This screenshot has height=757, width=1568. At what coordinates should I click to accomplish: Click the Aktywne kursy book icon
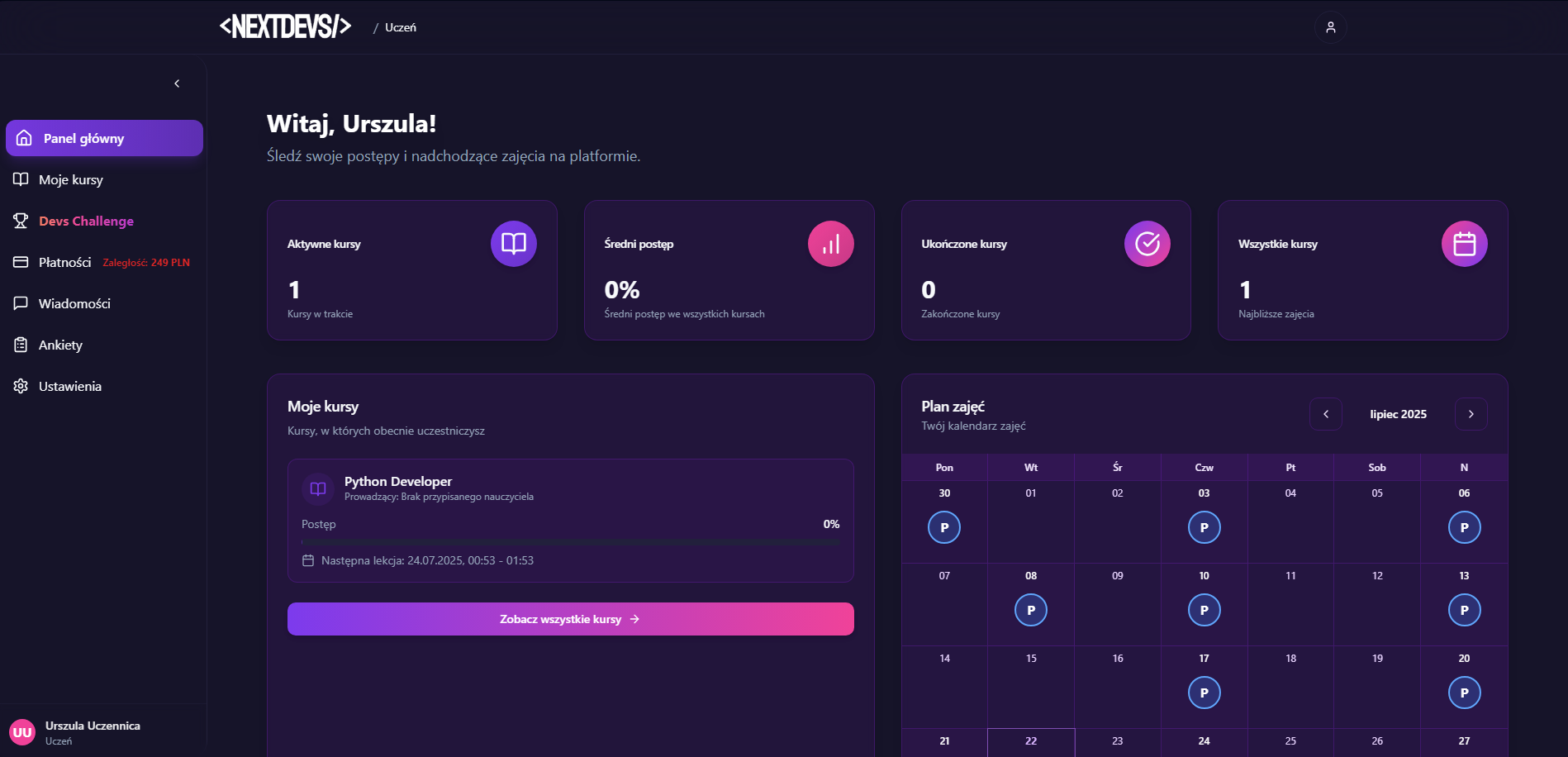pyautogui.click(x=513, y=244)
